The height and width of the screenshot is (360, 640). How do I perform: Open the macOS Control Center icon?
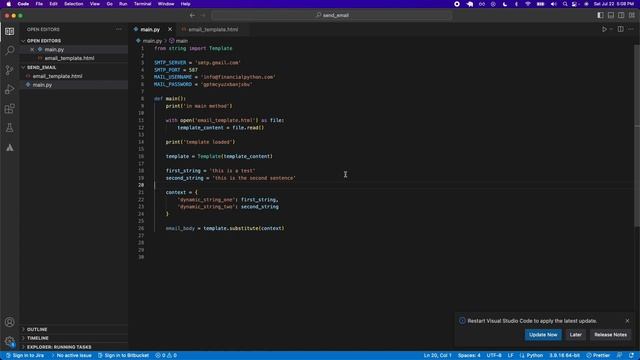pos(575,4)
